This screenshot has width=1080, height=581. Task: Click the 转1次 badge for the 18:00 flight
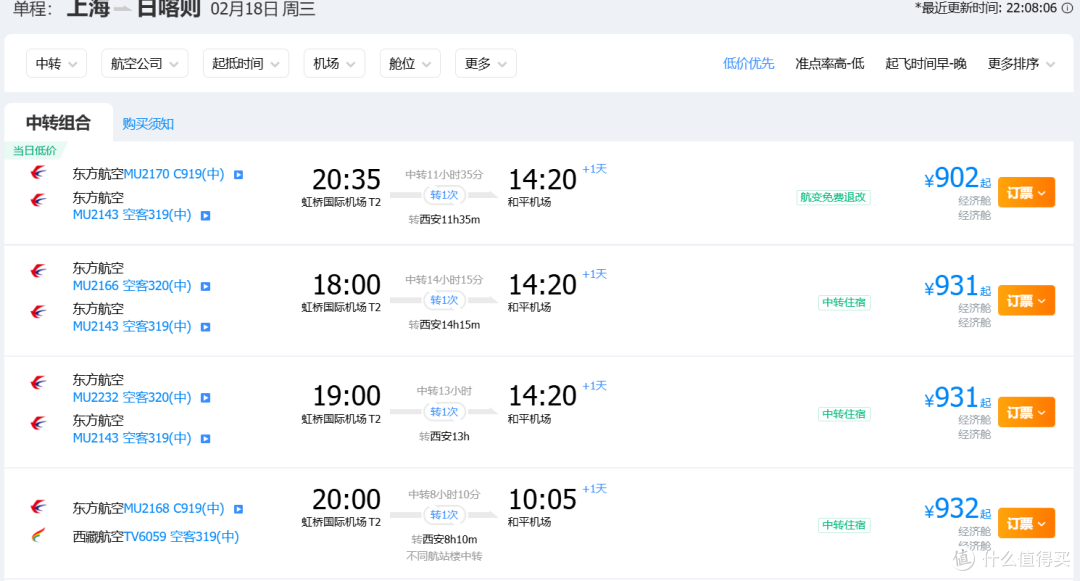(x=444, y=300)
